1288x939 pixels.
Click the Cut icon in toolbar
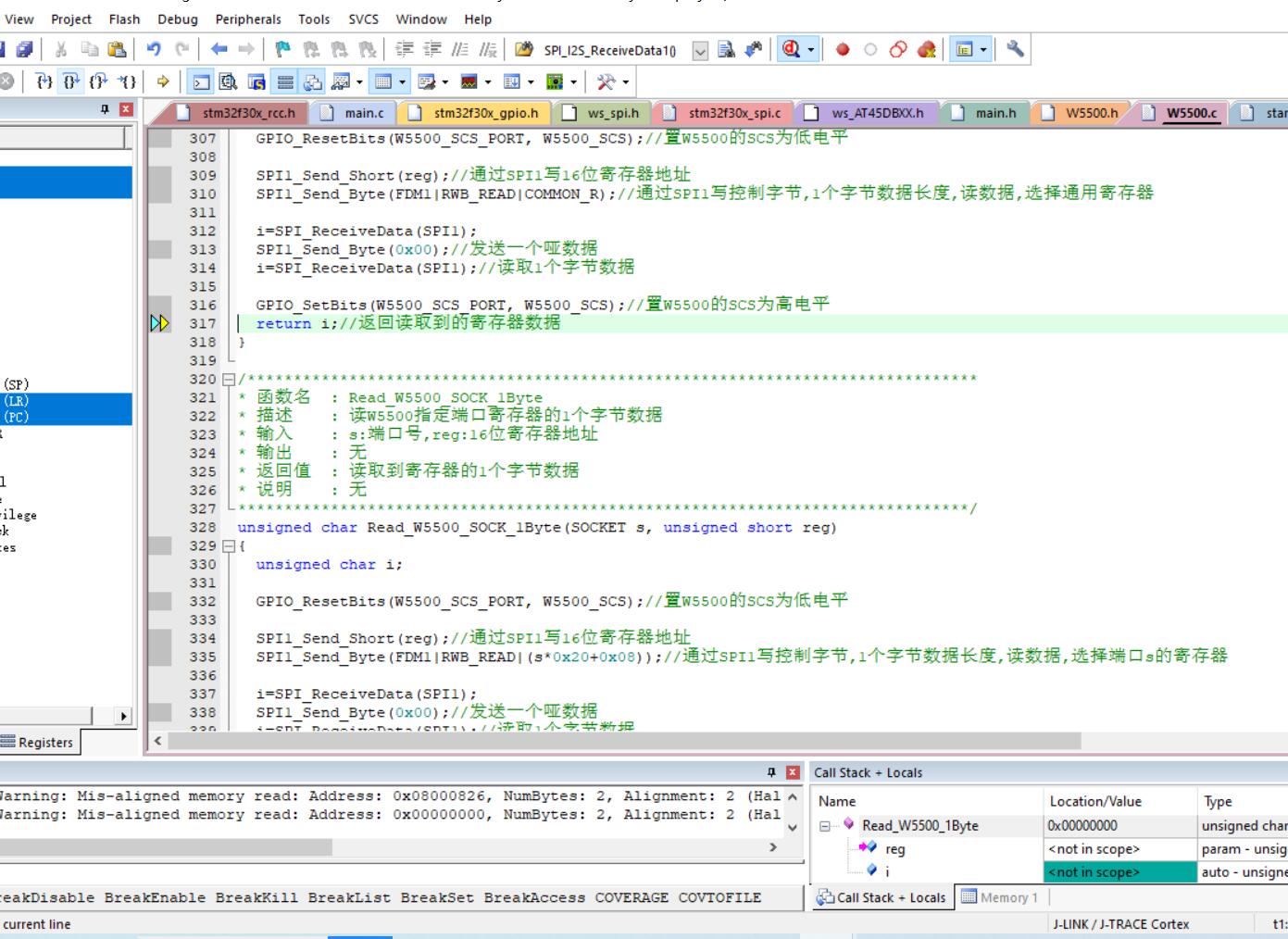pyautogui.click(x=61, y=50)
